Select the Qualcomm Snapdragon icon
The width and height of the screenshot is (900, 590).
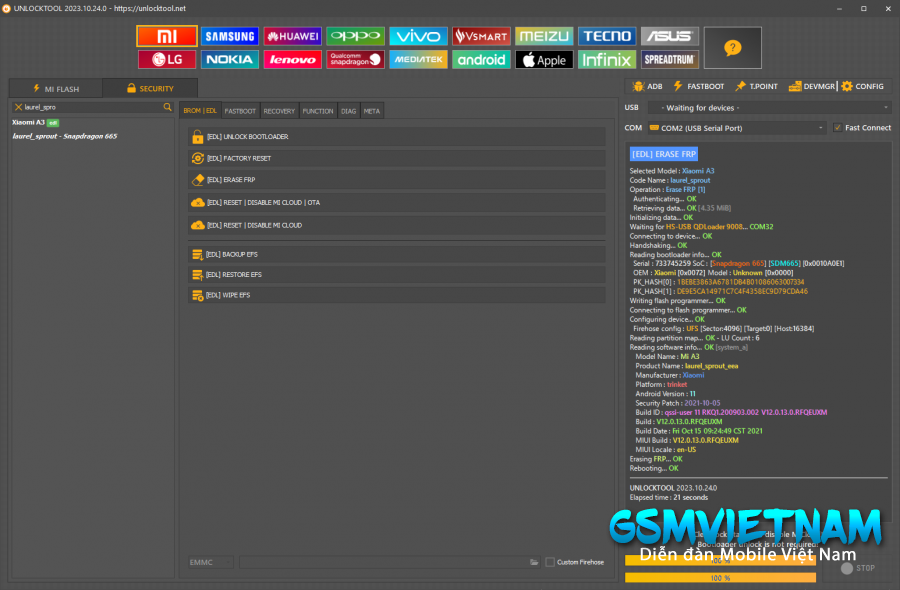(355, 59)
